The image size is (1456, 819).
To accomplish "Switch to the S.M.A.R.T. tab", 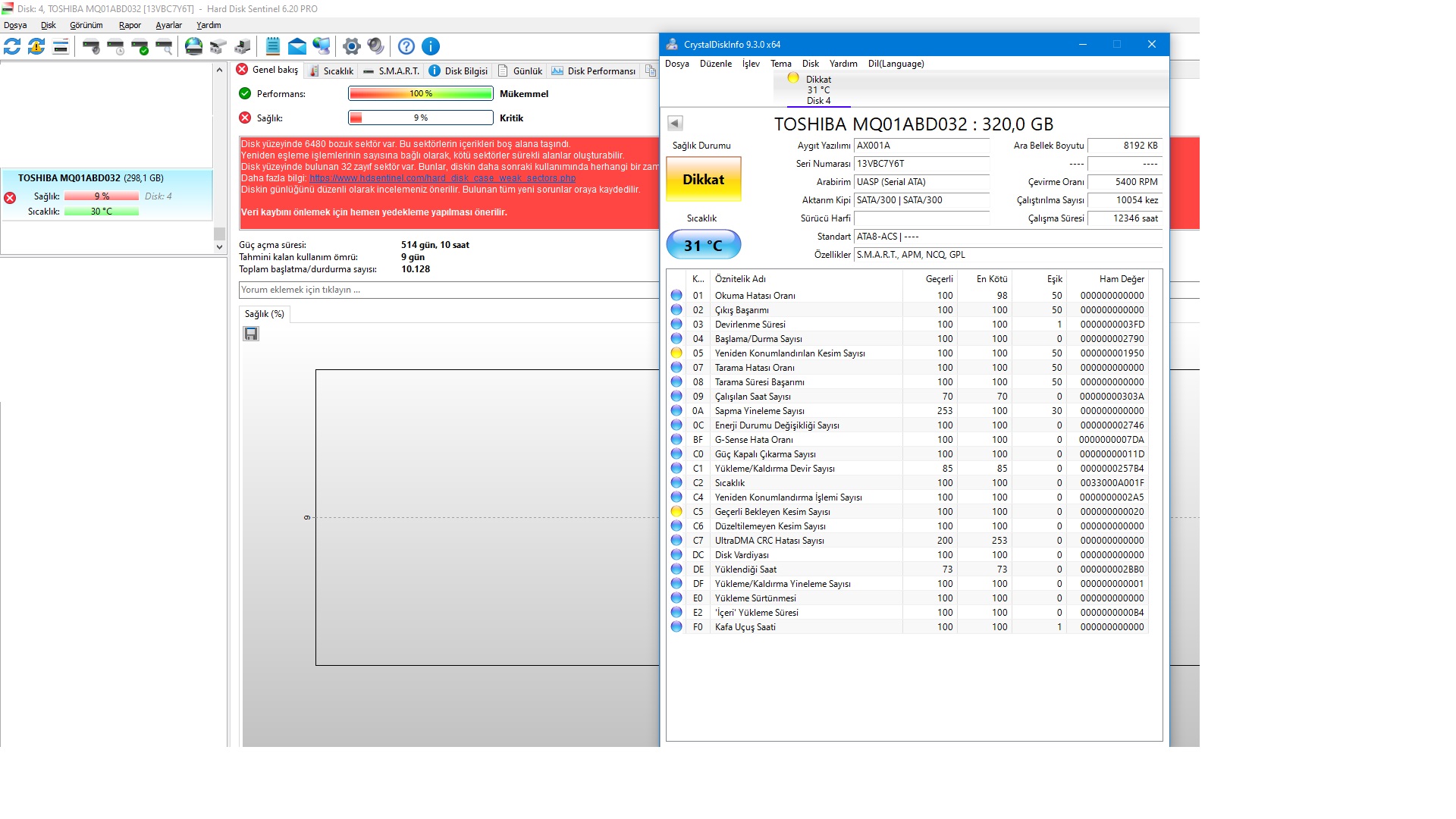I will (x=391, y=71).
